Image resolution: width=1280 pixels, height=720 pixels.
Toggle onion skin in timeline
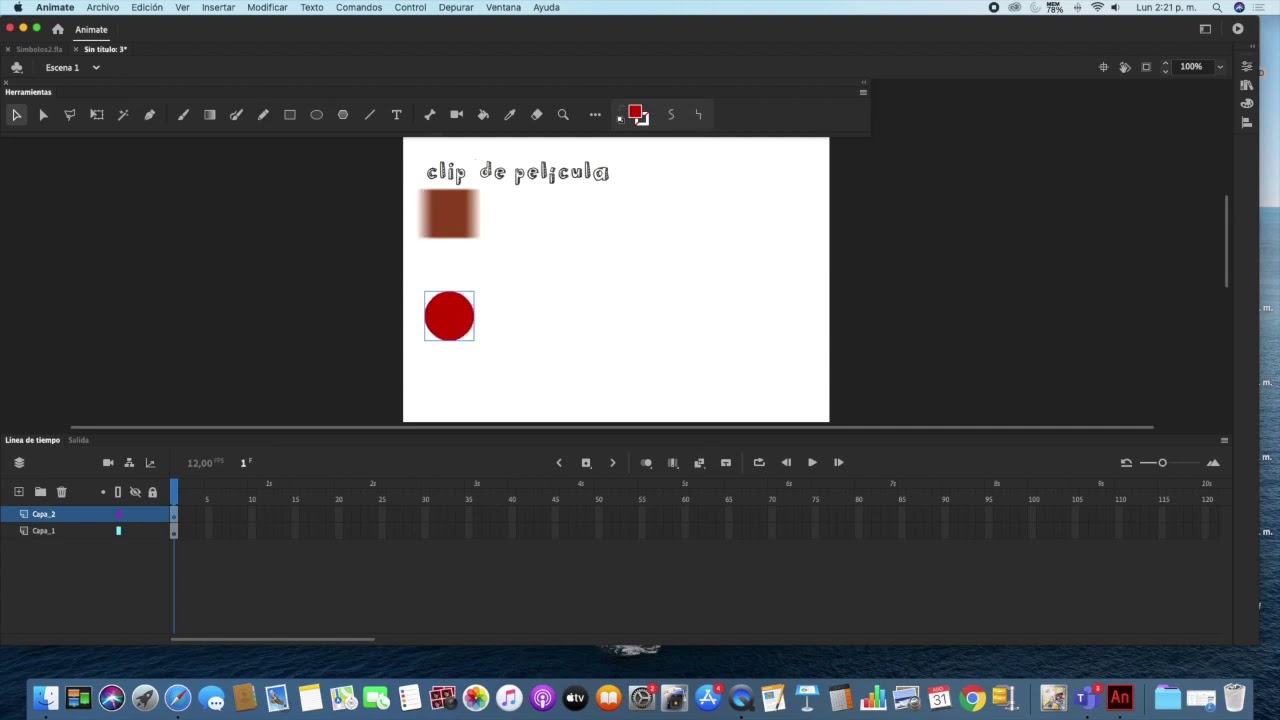click(x=646, y=463)
